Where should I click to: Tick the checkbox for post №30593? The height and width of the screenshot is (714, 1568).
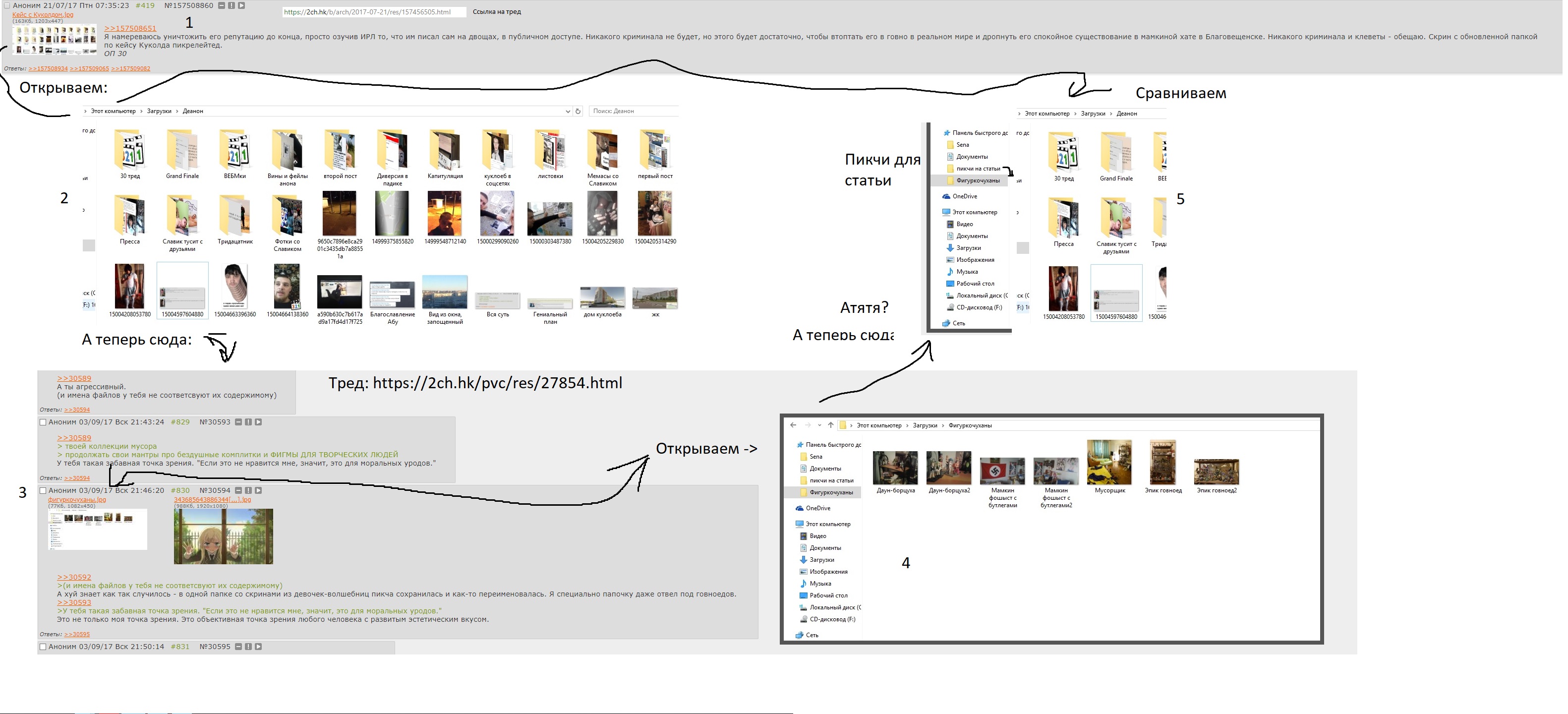[x=43, y=422]
